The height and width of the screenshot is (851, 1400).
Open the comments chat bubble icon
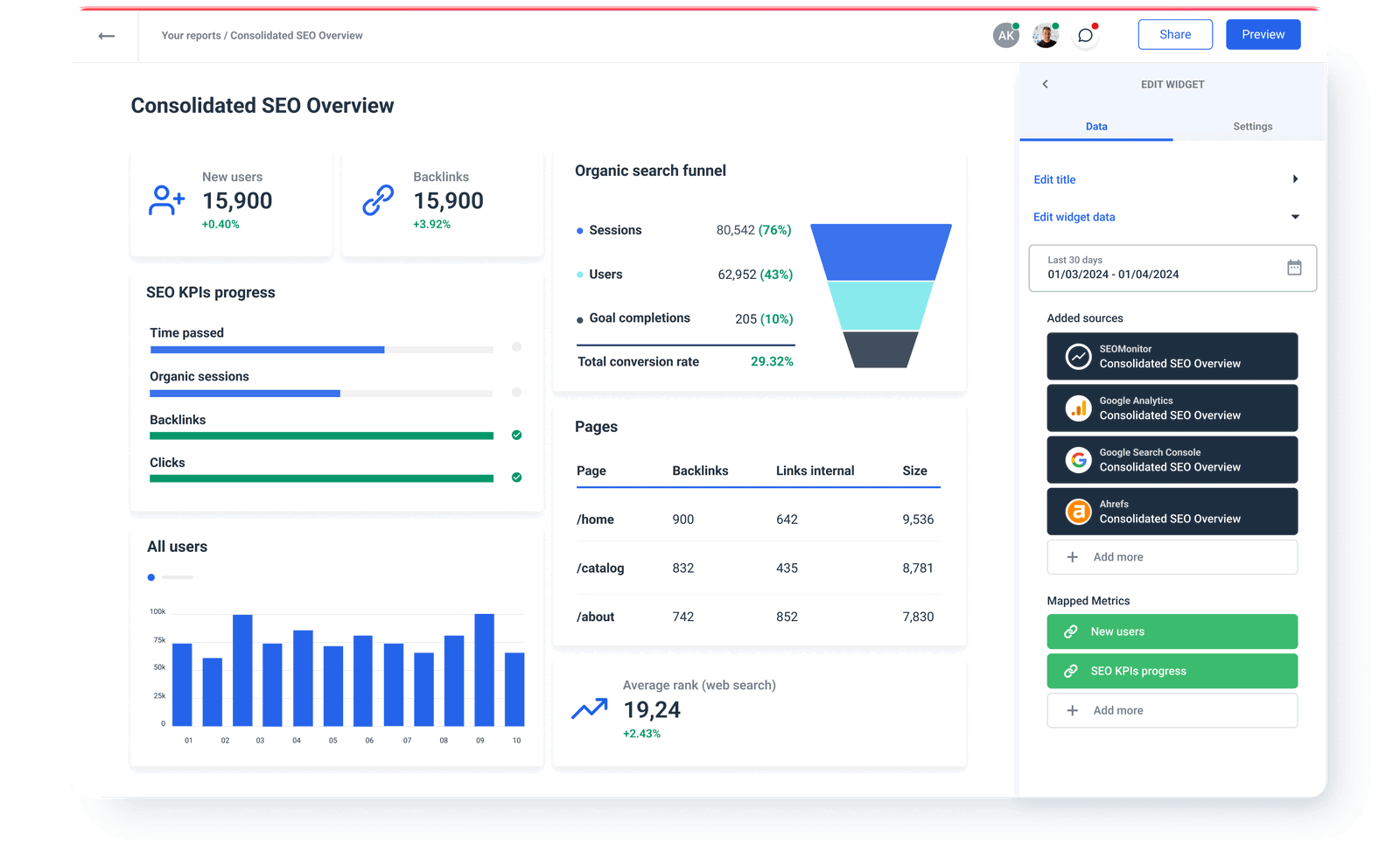[1085, 35]
